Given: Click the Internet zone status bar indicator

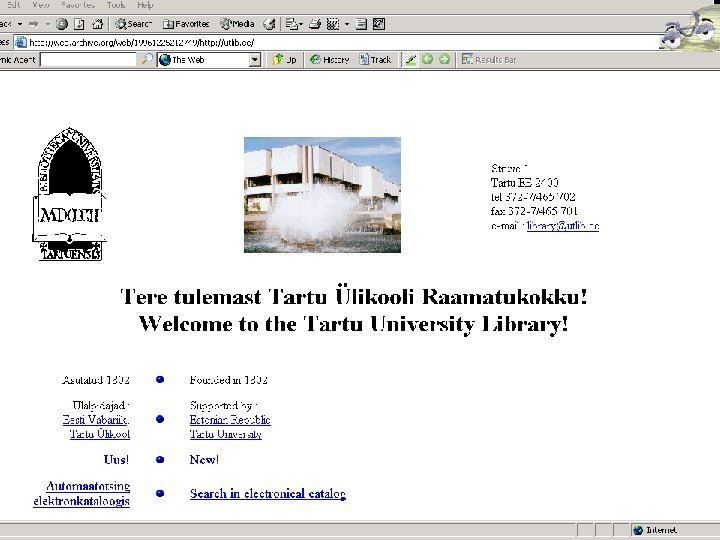Looking at the screenshot, I should click(x=656, y=530).
